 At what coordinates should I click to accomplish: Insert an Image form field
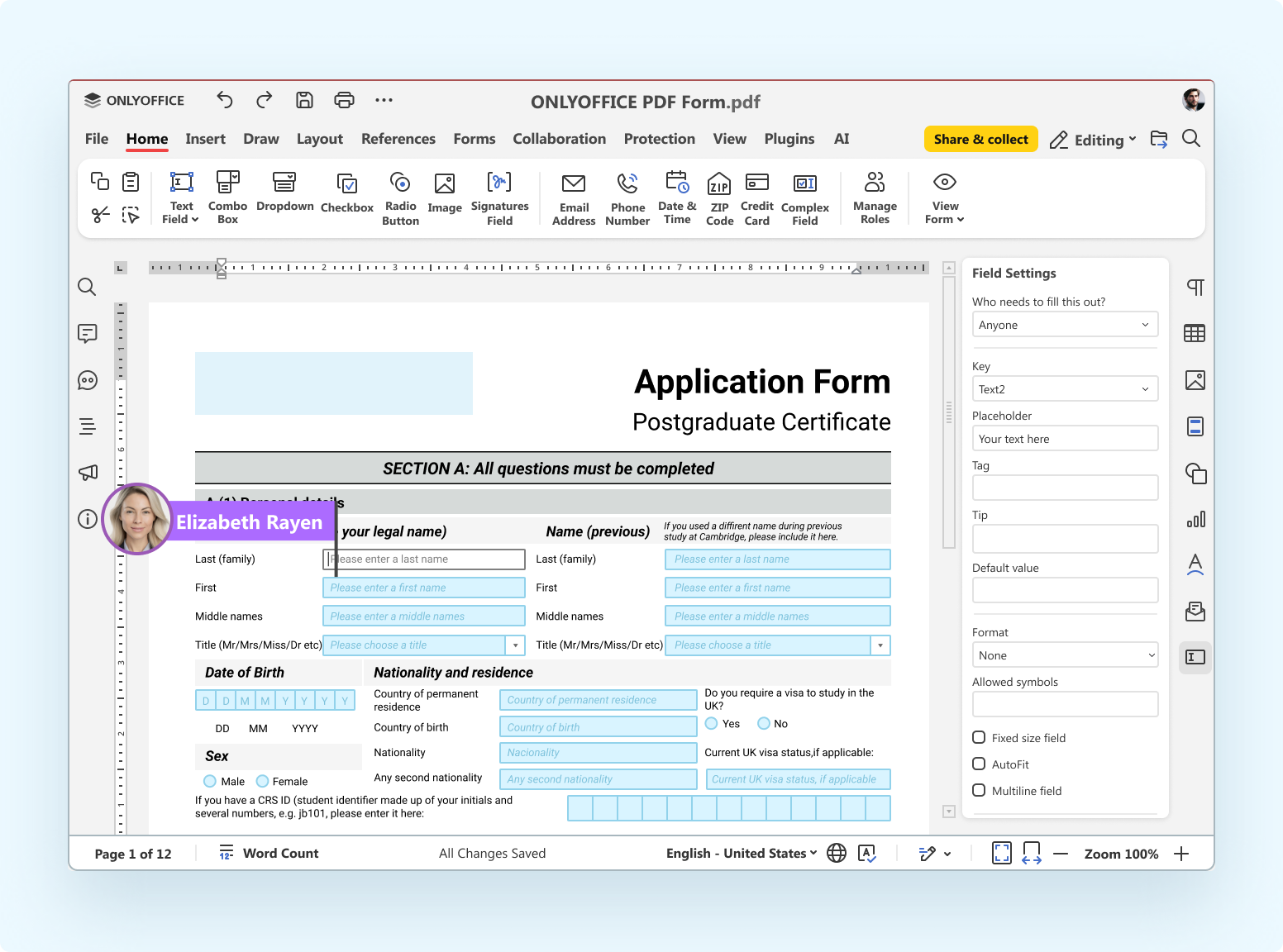(445, 194)
